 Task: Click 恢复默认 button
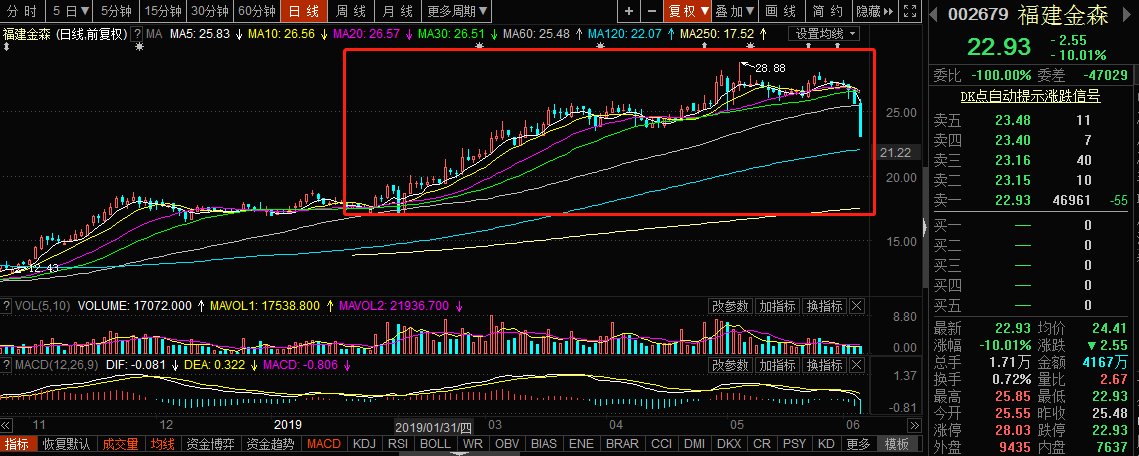66,444
